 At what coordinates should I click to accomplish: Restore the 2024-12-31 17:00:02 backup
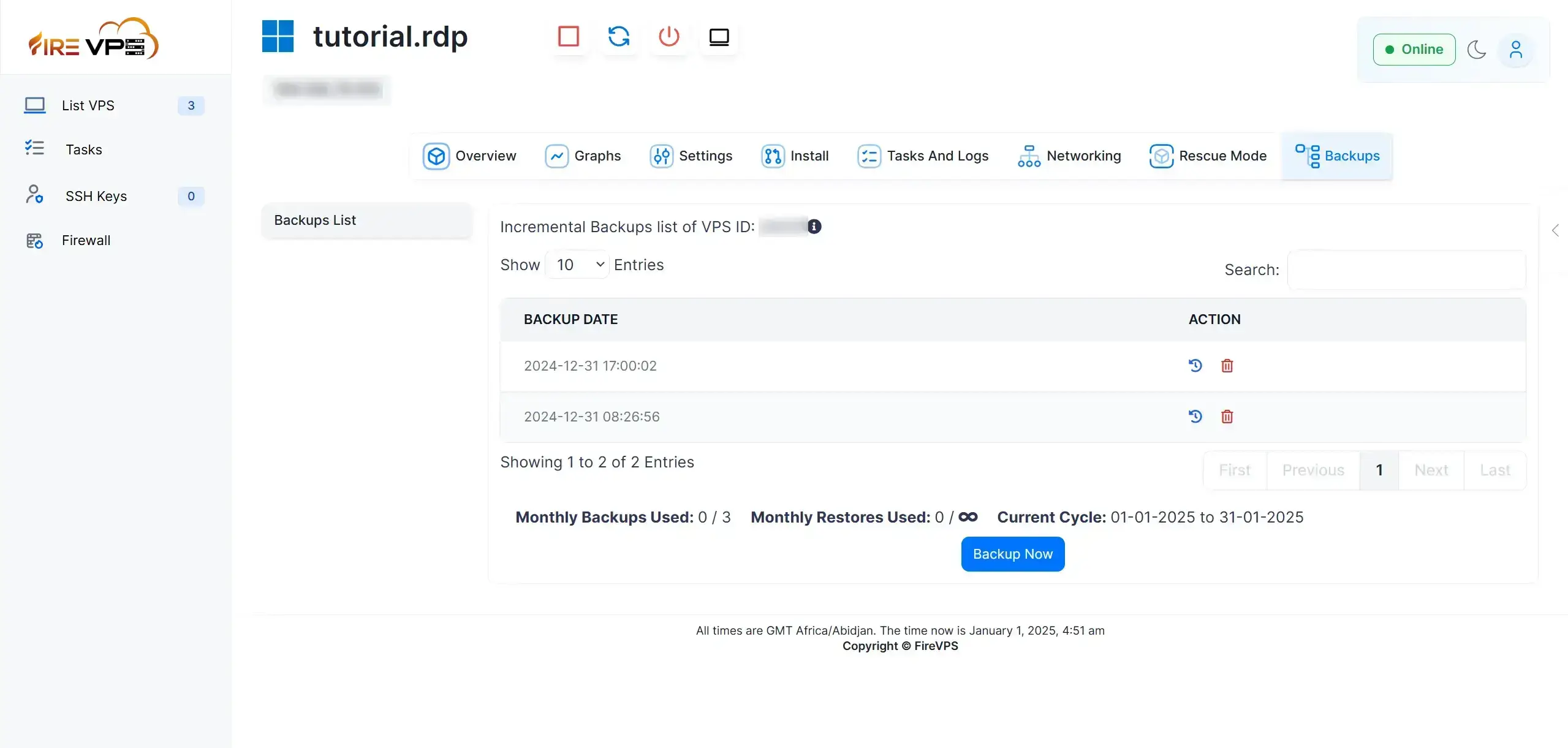tap(1195, 365)
